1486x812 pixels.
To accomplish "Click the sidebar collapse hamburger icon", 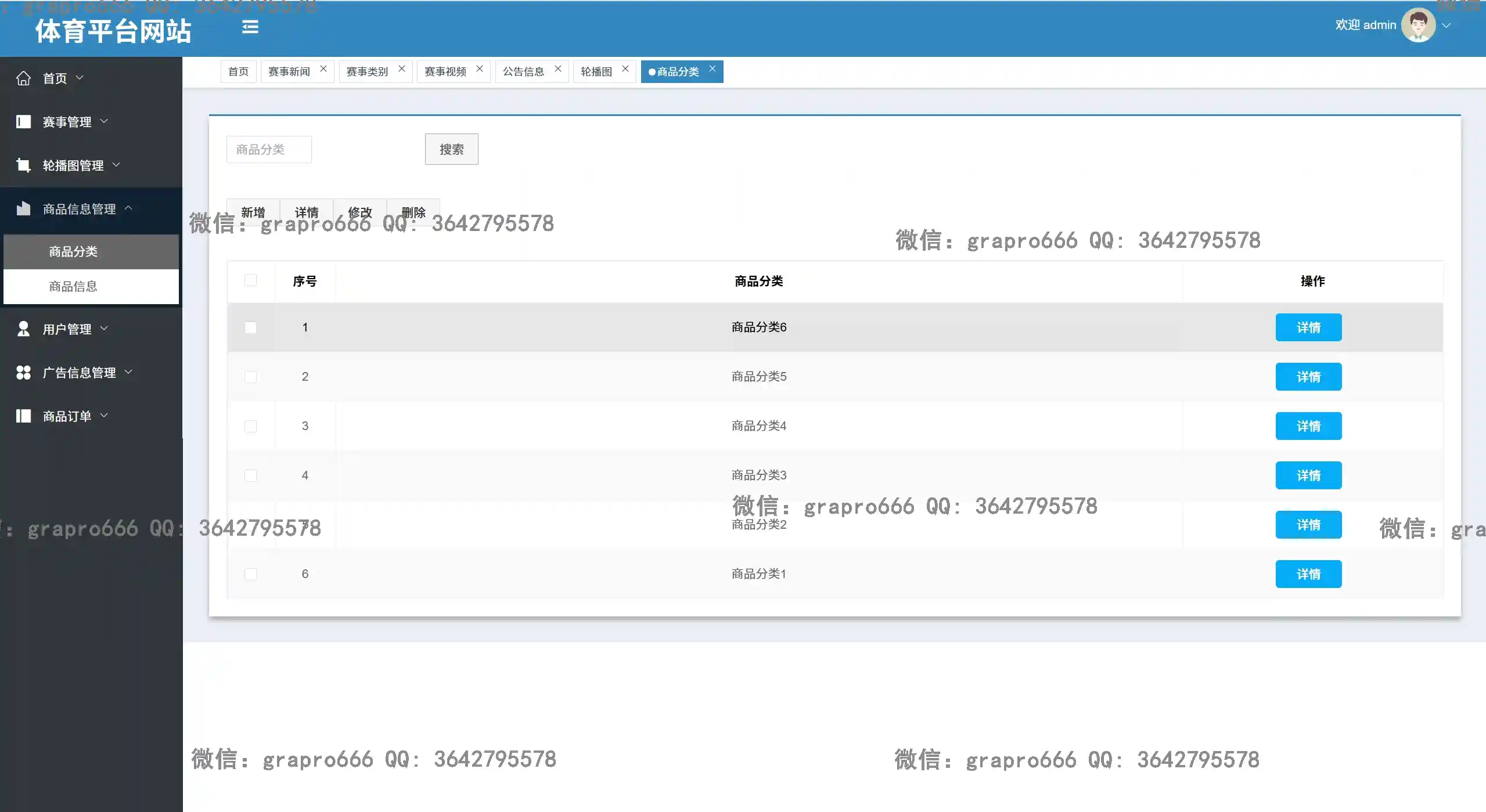I will pyautogui.click(x=250, y=26).
